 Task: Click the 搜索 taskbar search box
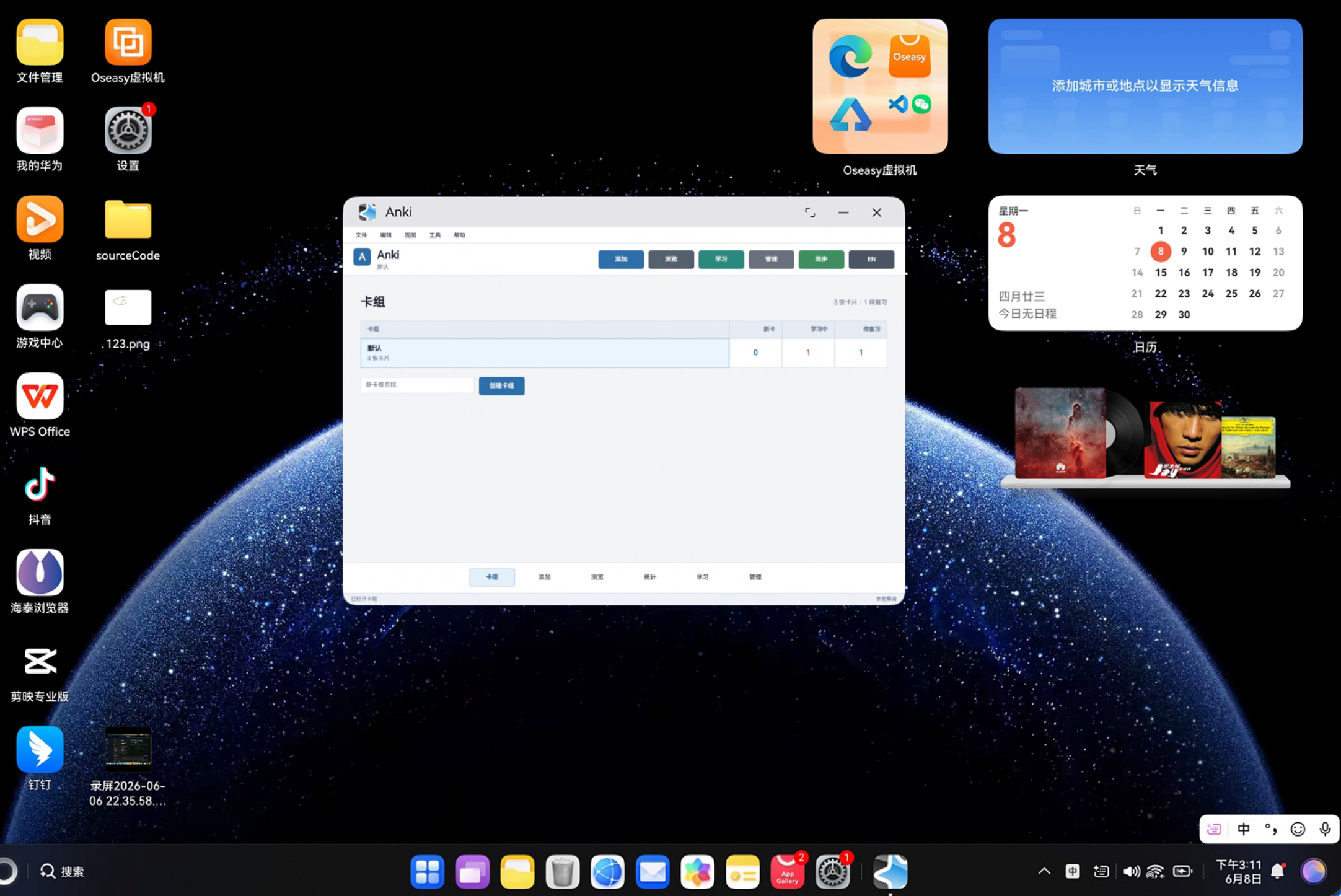tap(63, 872)
